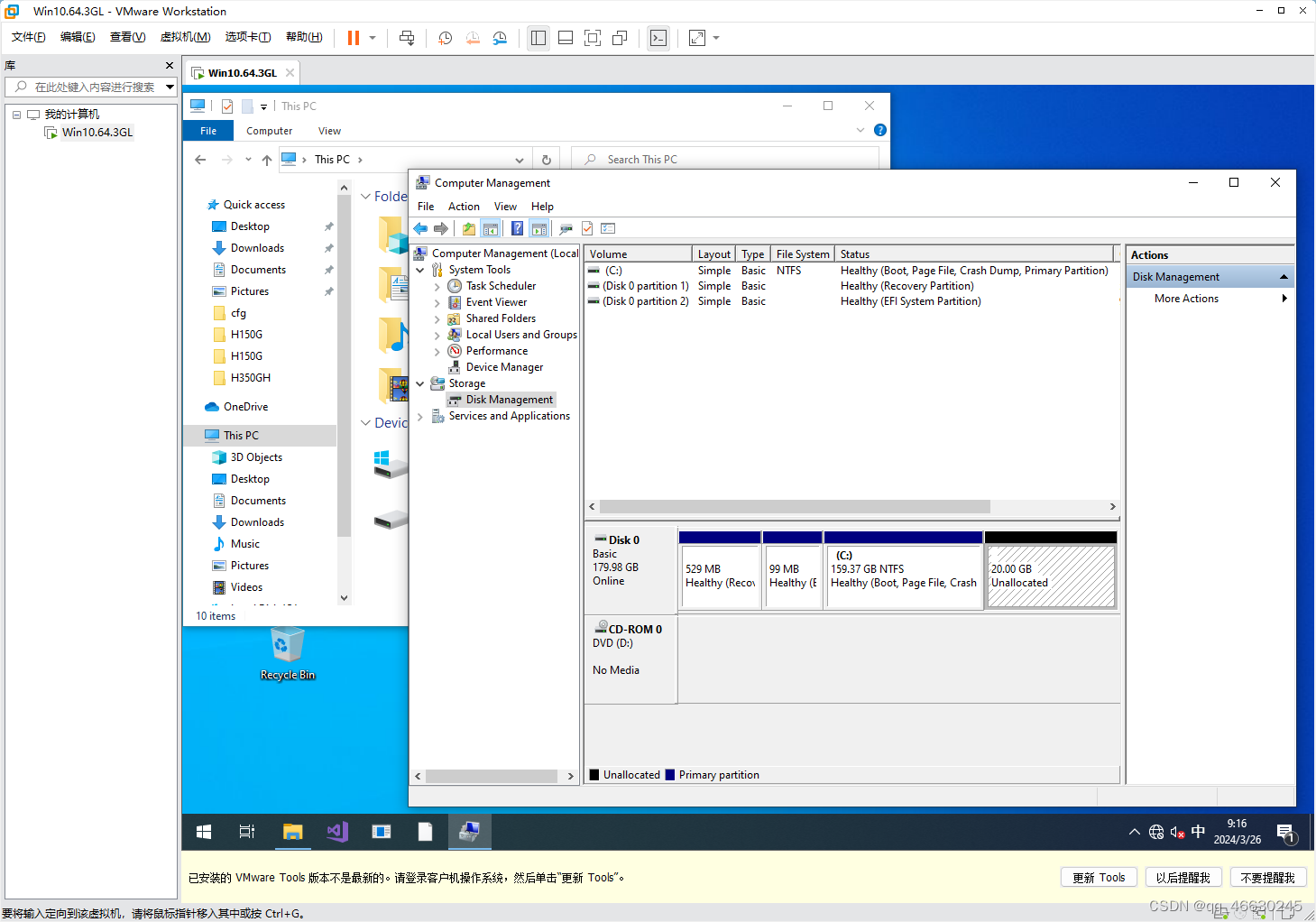Select the 529 MB Recovery partition block

point(720,570)
